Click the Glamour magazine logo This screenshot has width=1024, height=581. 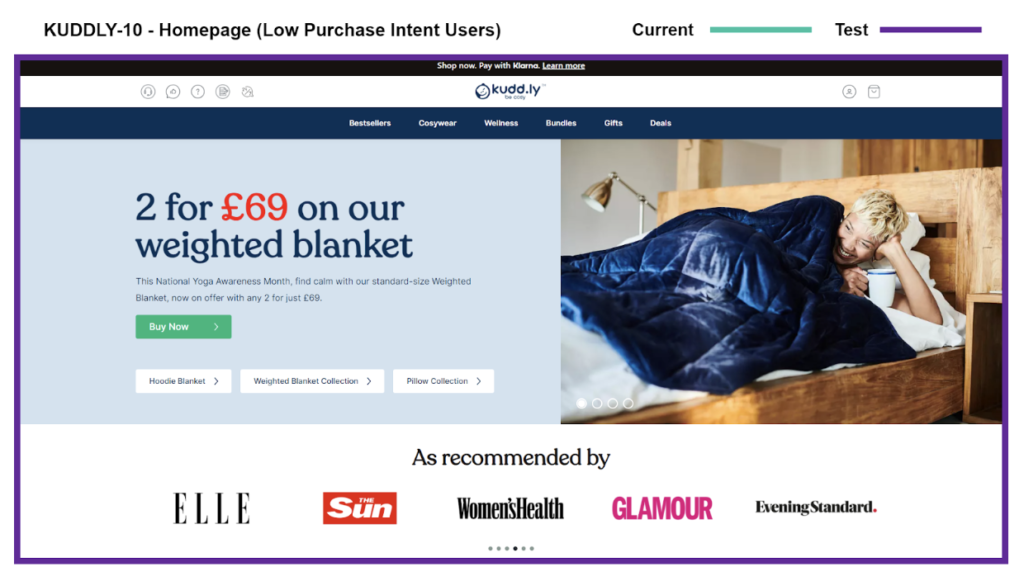(662, 509)
